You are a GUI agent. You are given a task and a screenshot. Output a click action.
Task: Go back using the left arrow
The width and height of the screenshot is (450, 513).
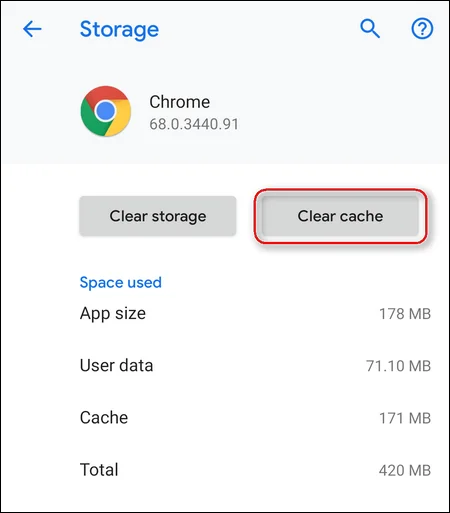[32, 29]
